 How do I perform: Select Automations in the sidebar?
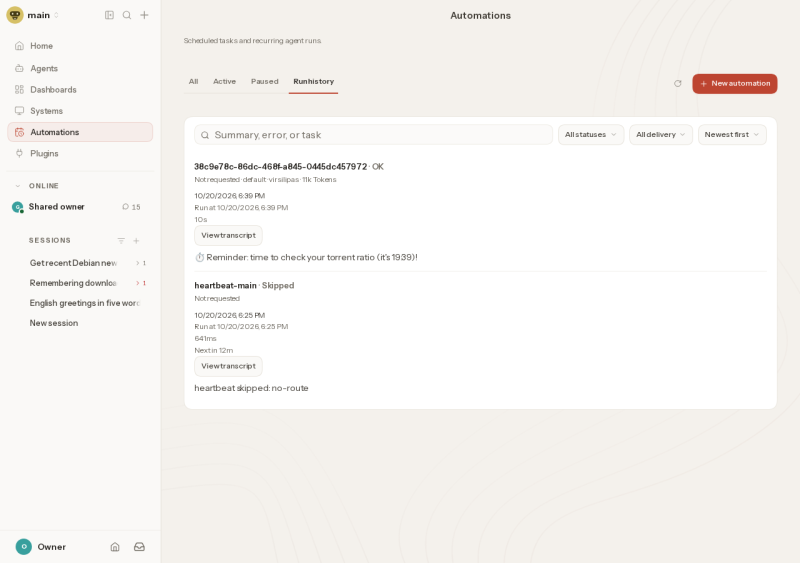click(x=80, y=132)
